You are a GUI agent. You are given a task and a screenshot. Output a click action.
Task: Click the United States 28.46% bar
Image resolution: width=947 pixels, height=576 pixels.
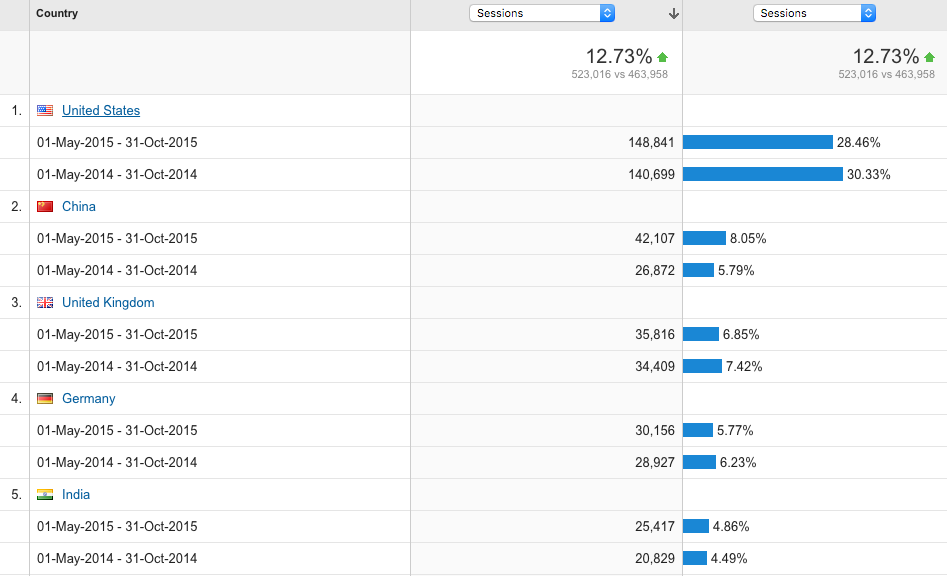coord(757,143)
